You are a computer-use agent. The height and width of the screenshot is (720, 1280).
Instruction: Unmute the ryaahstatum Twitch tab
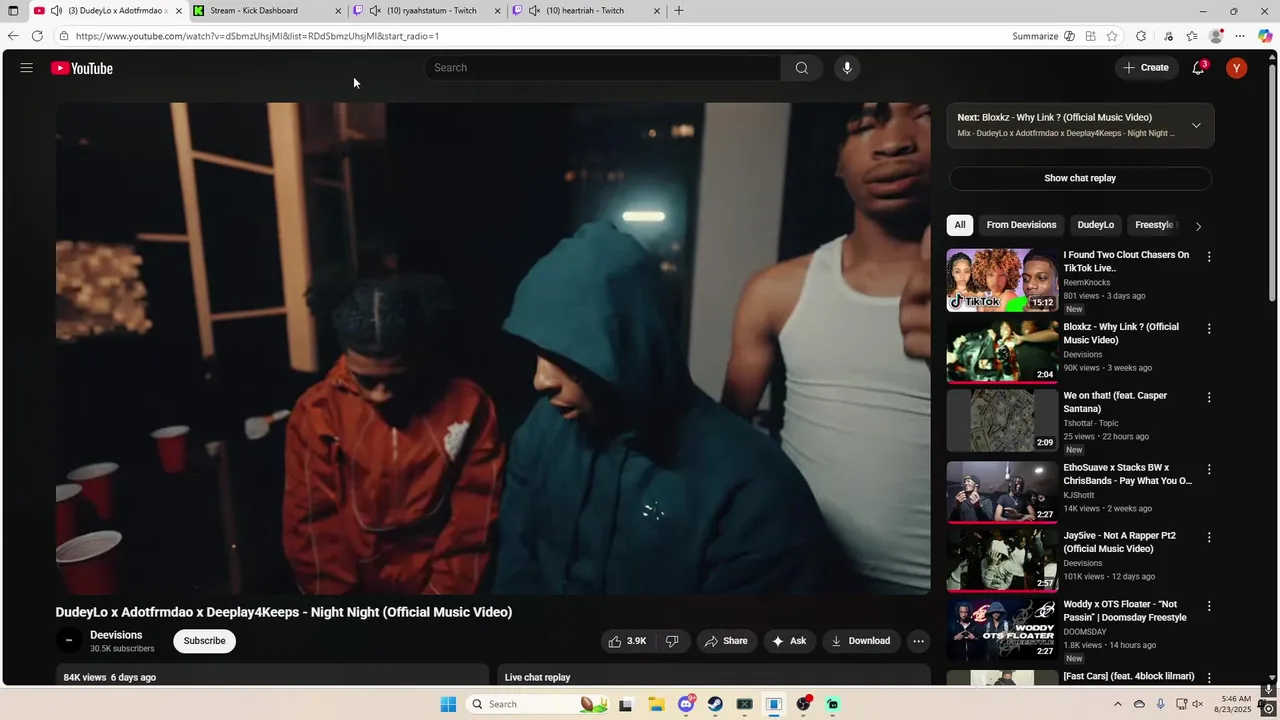(x=375, y=11)
